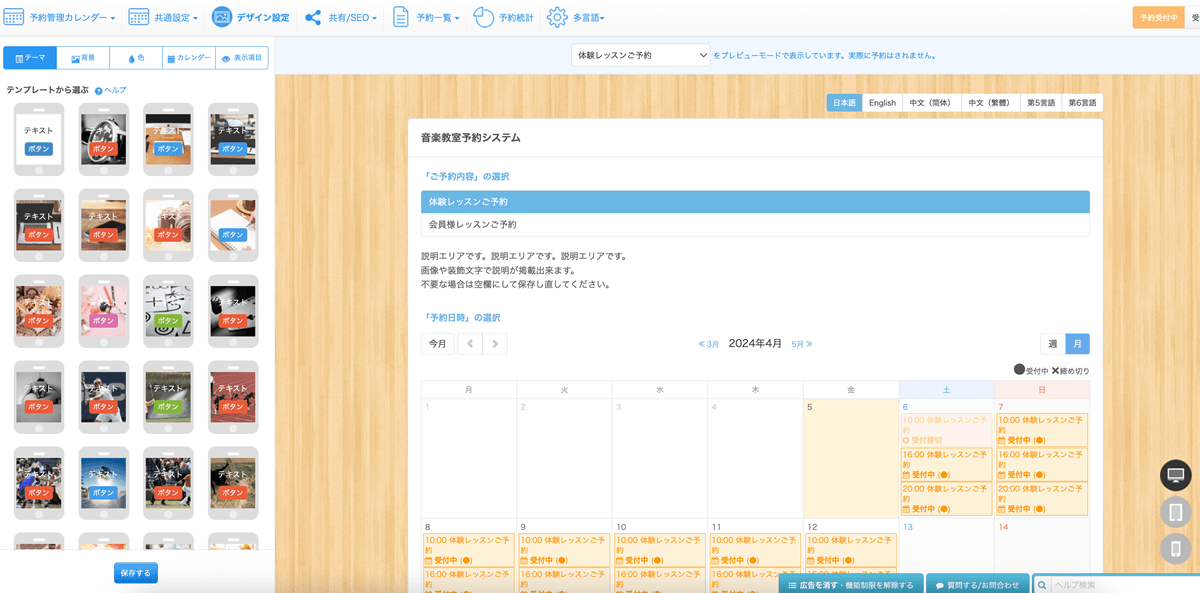Switch preview language to English
The image size is (1200, 593).
point(882,103)
